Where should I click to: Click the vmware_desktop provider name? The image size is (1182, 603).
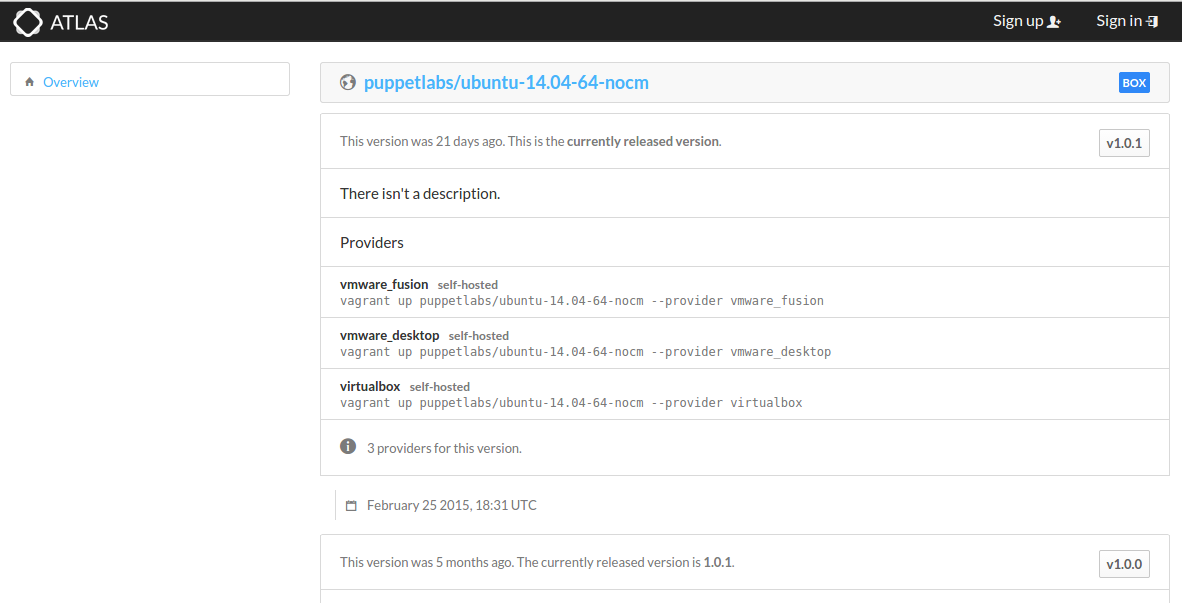pos(389,335)
